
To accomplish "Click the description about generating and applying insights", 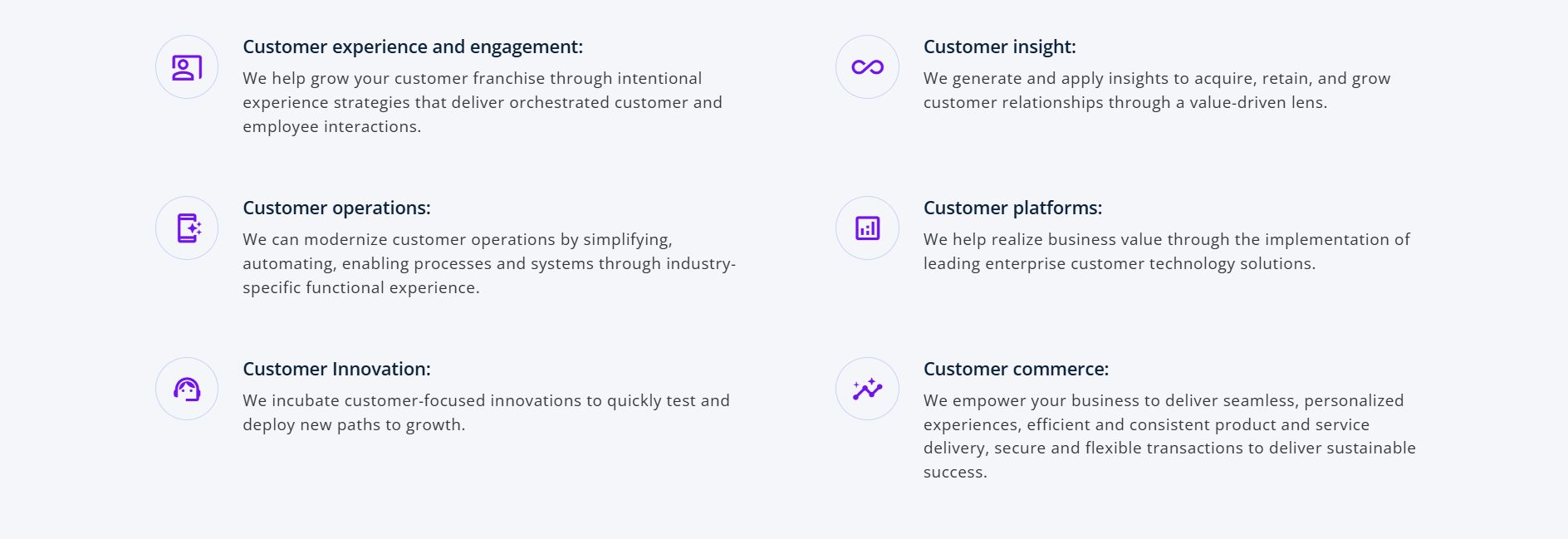I will coord(1156,91).
